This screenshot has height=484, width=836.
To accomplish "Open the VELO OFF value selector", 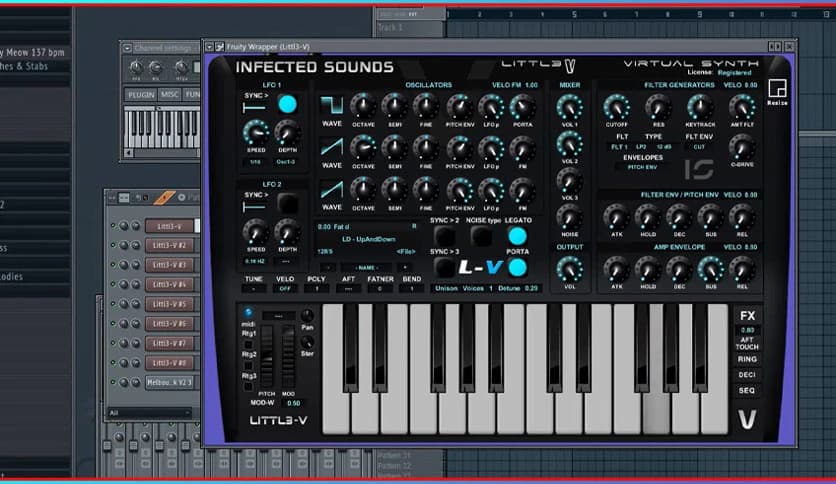I will [x=285, y=288].
